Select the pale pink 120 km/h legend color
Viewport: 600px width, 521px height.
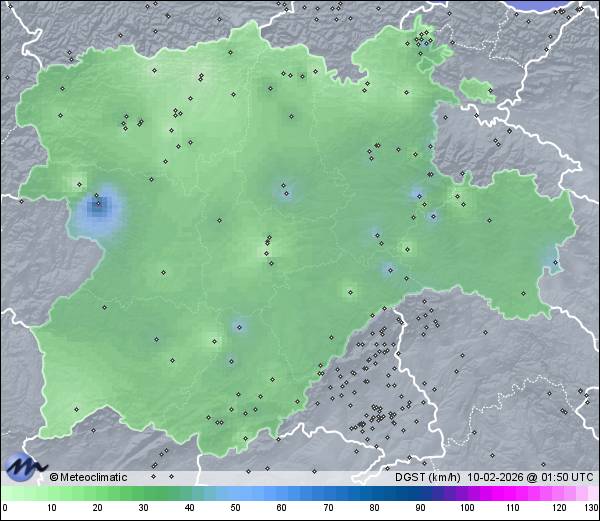(x=558, y=493)
